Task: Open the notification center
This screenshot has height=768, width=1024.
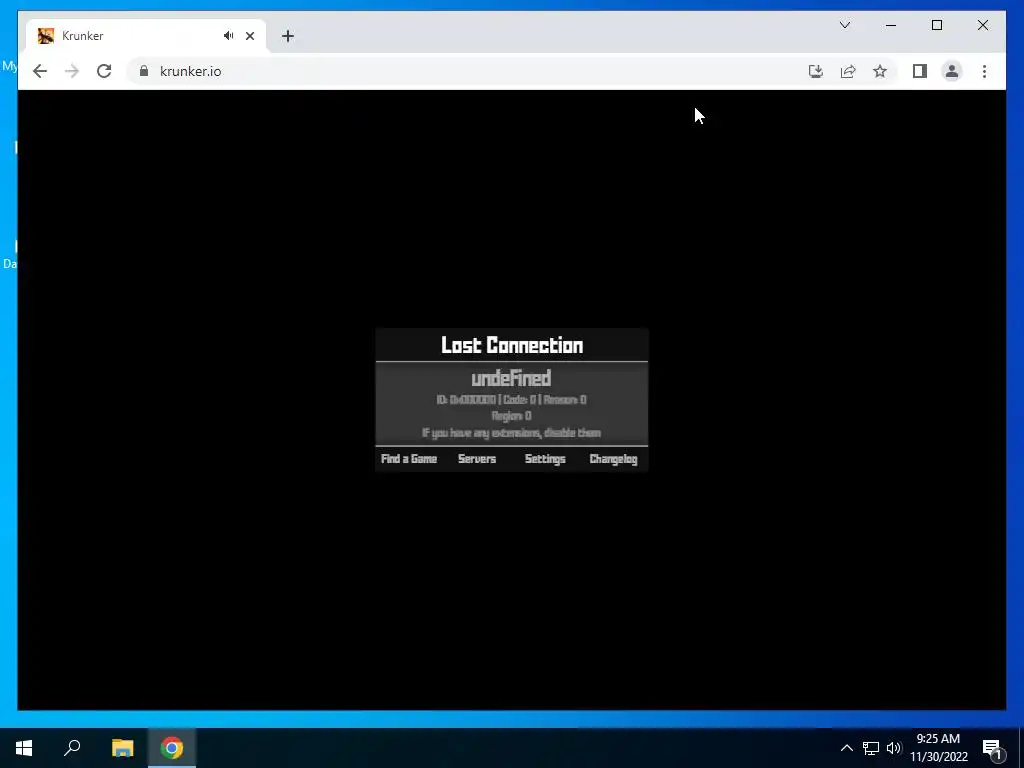Action: [992, 748]
